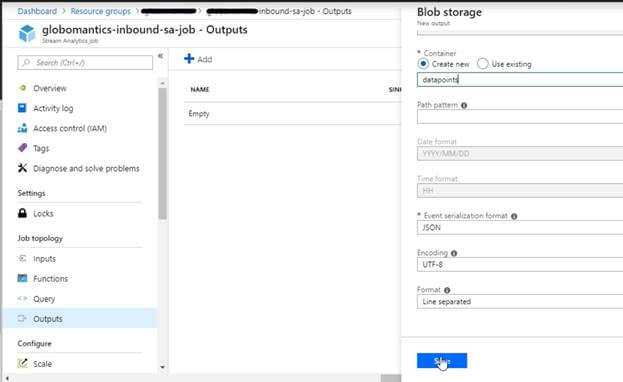Viewport: 623px width, 382px height.
Task: Go to Dashboard breadcrumb link
Action: tap(37, 11)
